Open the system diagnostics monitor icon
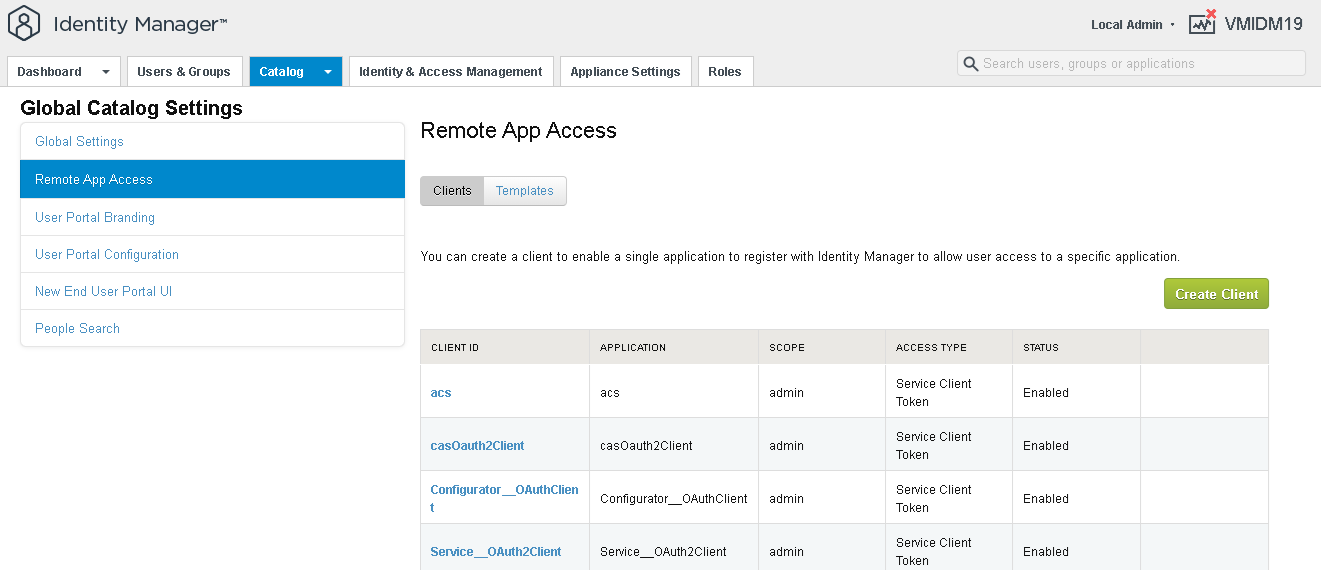Image resolution: width=1321 pixels, height=570 pixels. 1202,22
